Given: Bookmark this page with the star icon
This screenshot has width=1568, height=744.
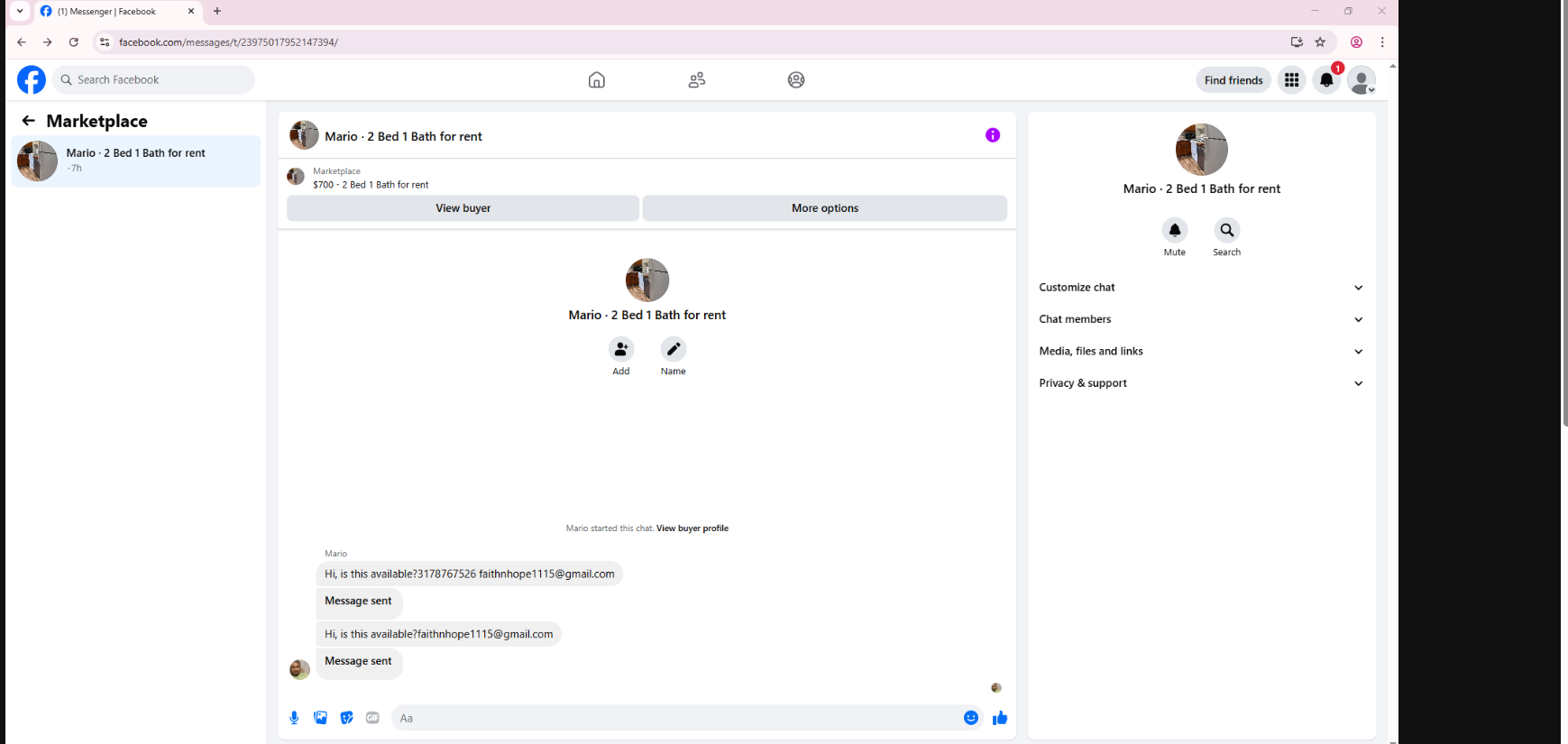Looking at the screenshot, I should pyautogui.click(x=1320, y=41).
